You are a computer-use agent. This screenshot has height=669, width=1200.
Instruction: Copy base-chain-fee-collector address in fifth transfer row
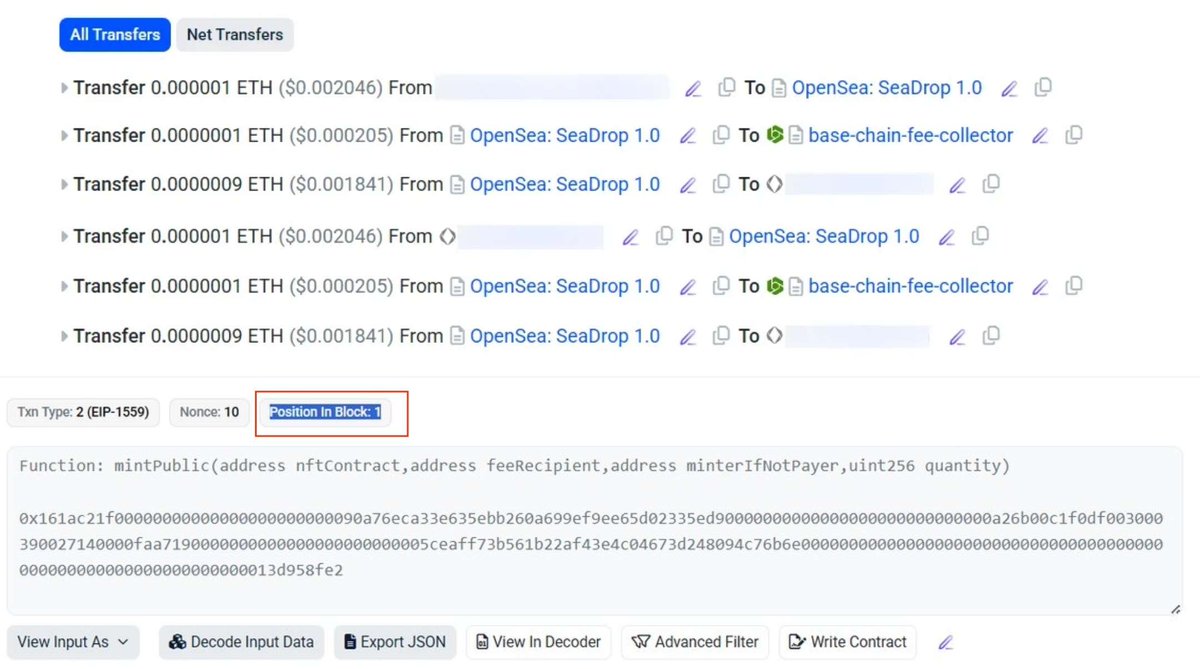point(1074,286)
